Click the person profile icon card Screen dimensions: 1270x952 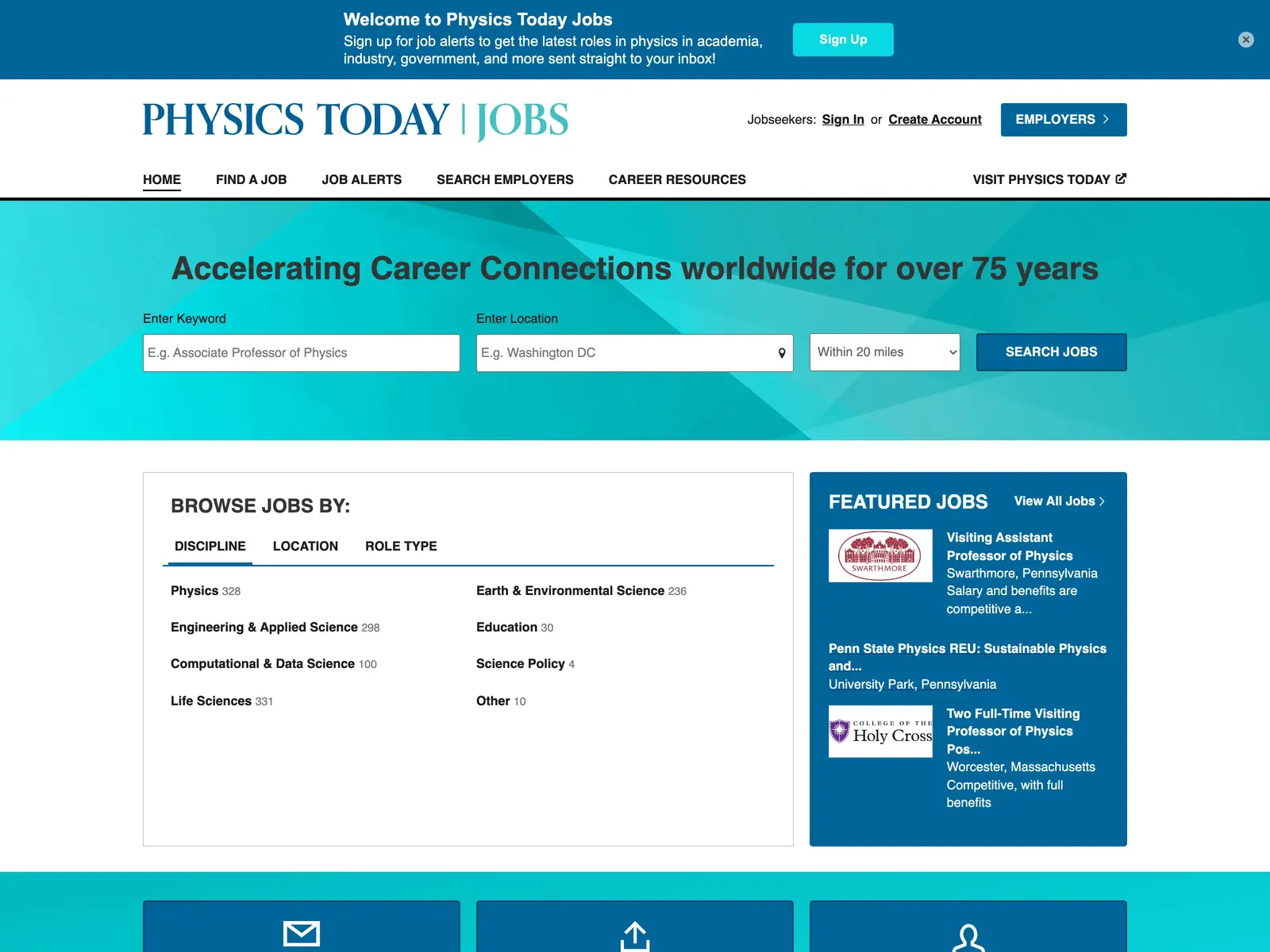968,927
